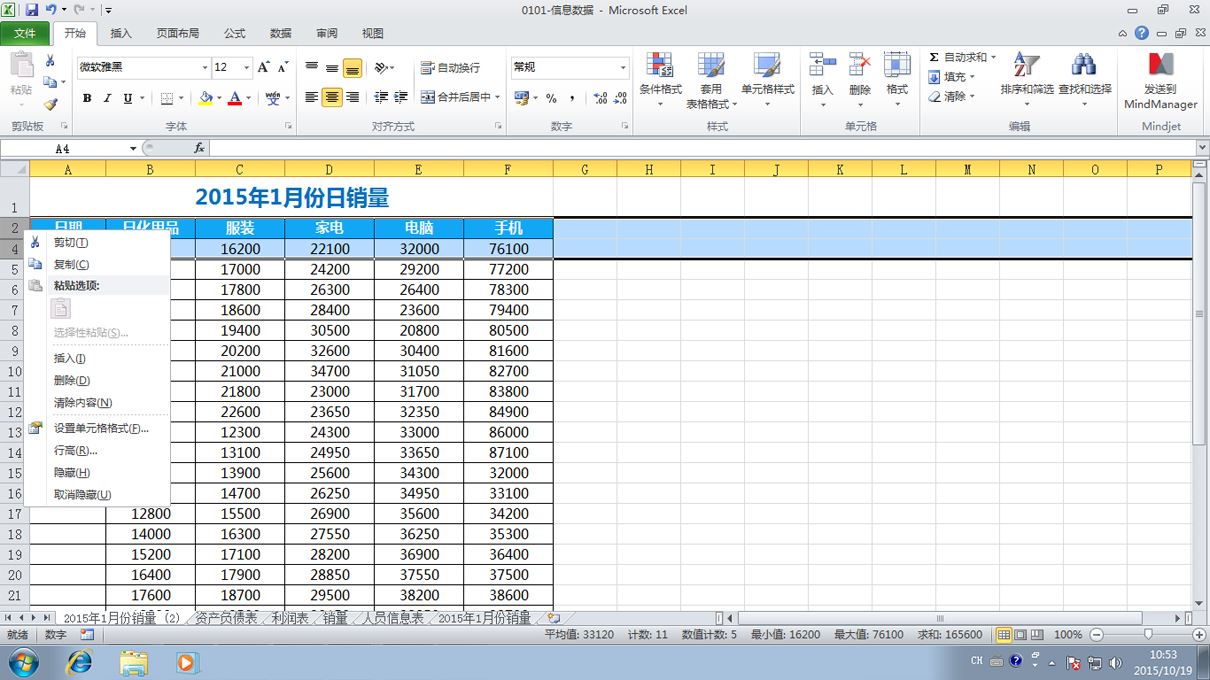The height and width of the screenshot is (680, 1210).
Task: Switch to the 资产负债表 sheet tab
Action: pos(226,619)
